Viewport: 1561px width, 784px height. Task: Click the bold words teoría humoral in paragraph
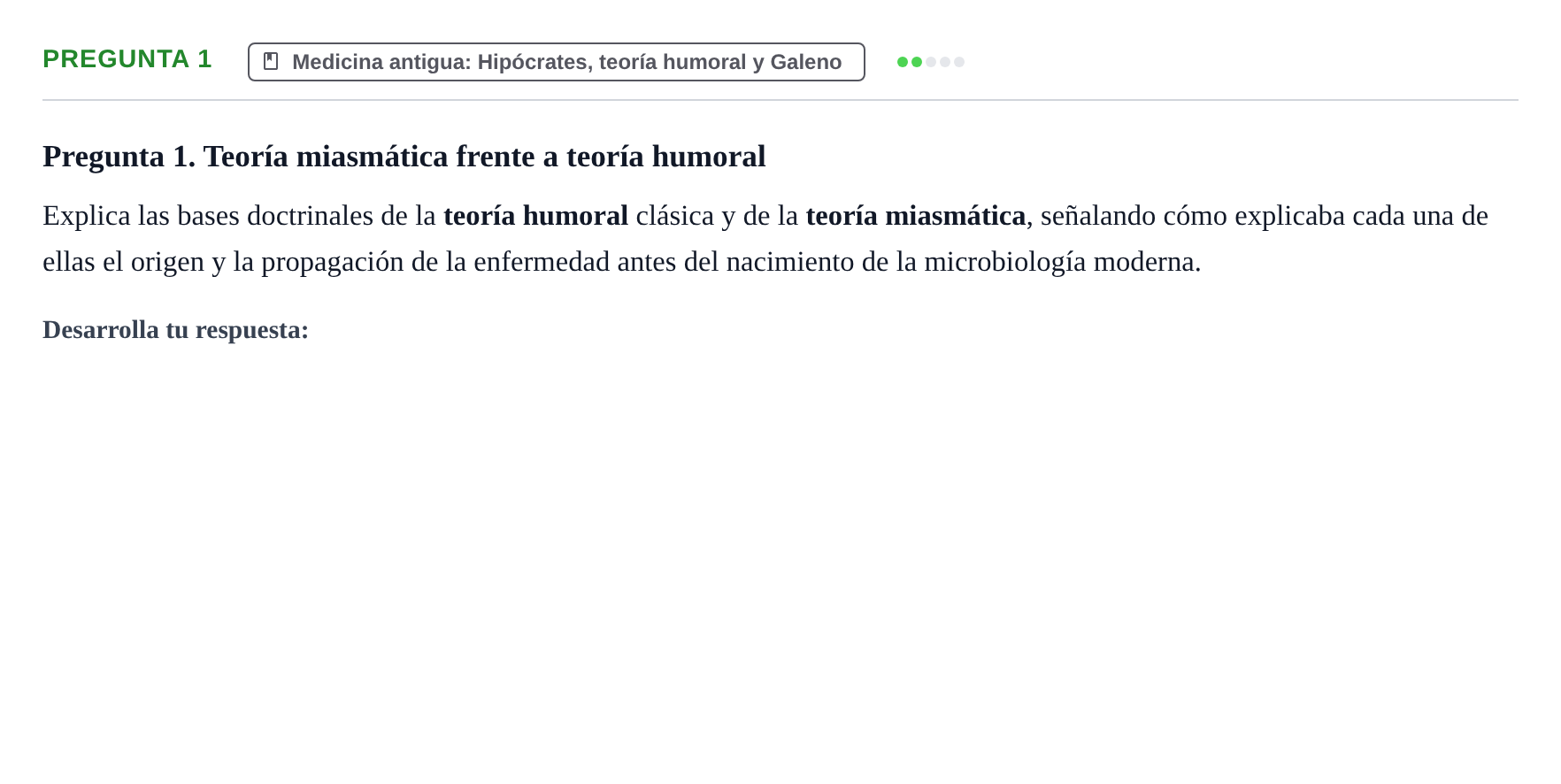pos(536,216)
